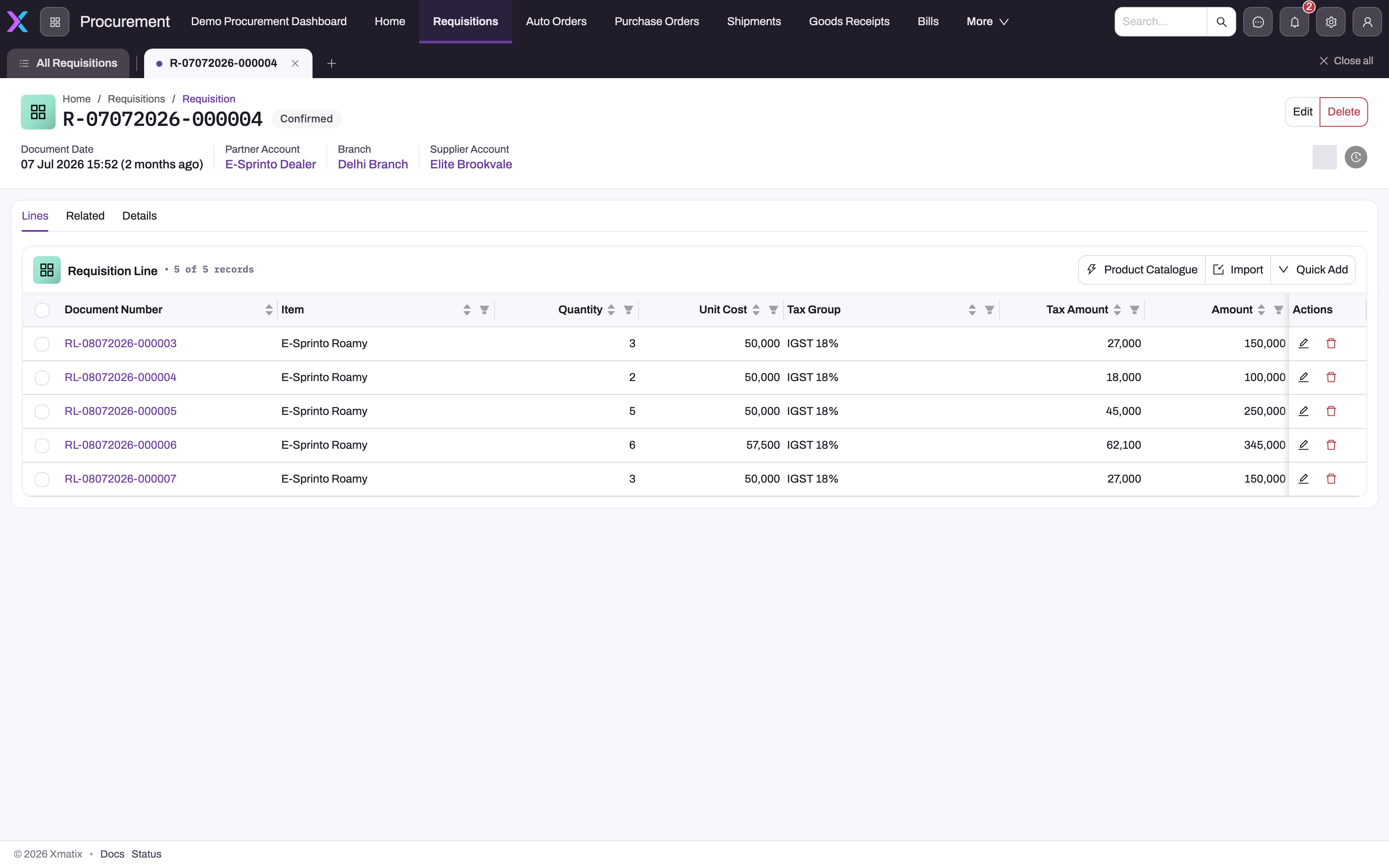Image resolution: width=1389 pixels, height=868 pixels.
Task: Filter the Tax Amount column
Action: click(x=1134, y=310)
